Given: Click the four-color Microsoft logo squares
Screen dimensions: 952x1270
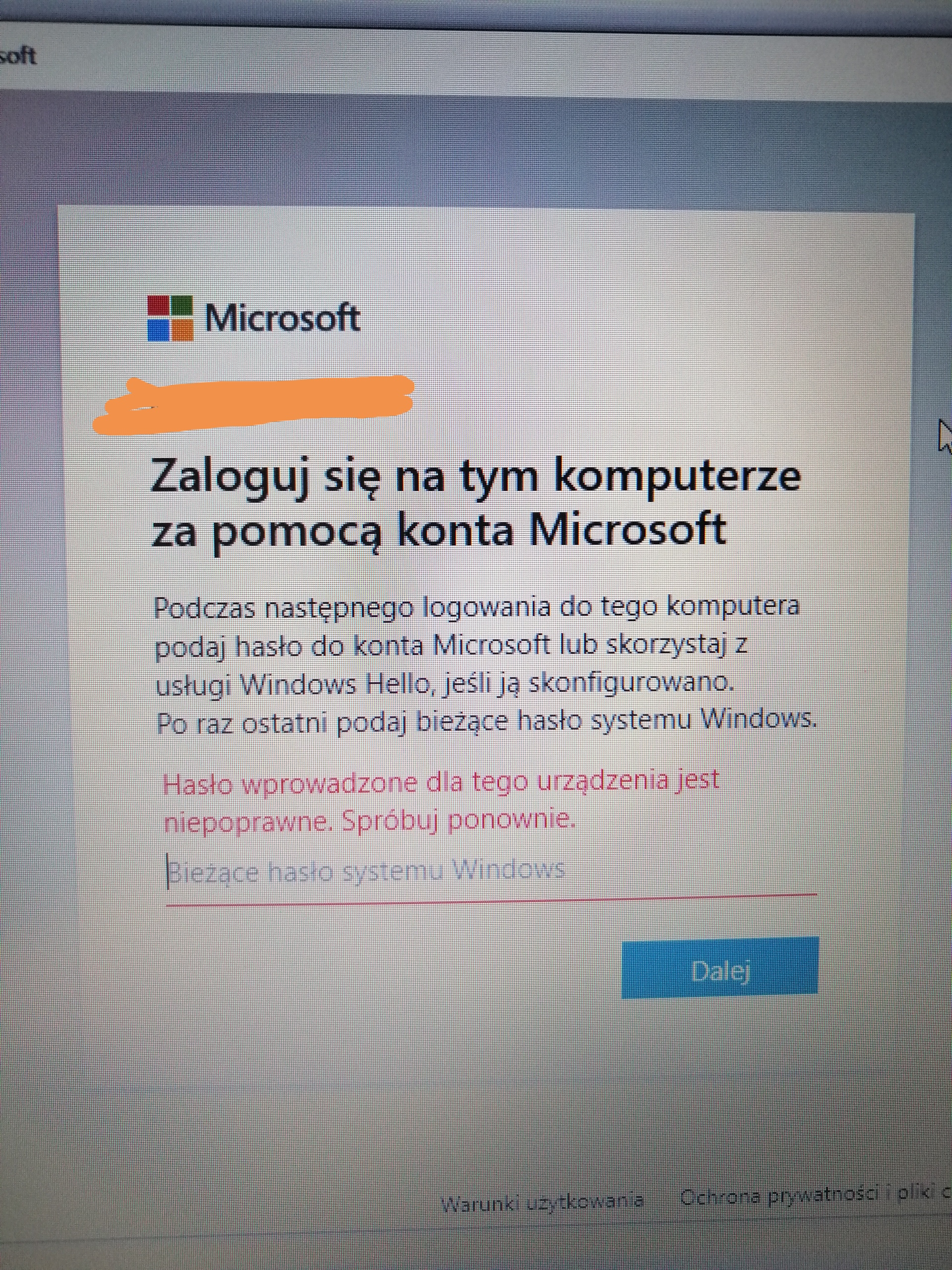Looking at the screenshot, I should (x=170, y=318).
